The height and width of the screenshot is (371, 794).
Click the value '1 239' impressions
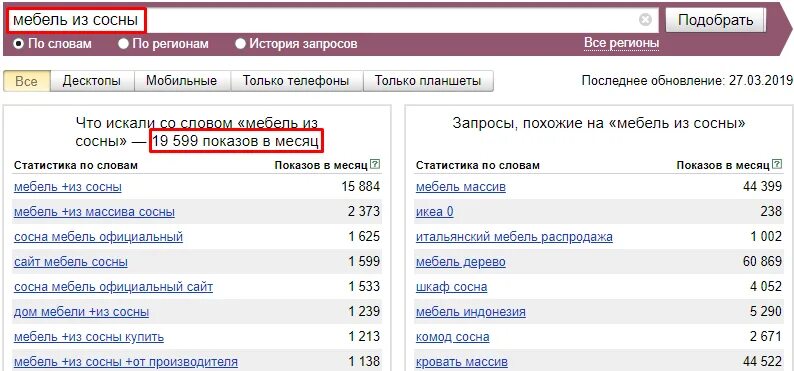click(364, 312)
